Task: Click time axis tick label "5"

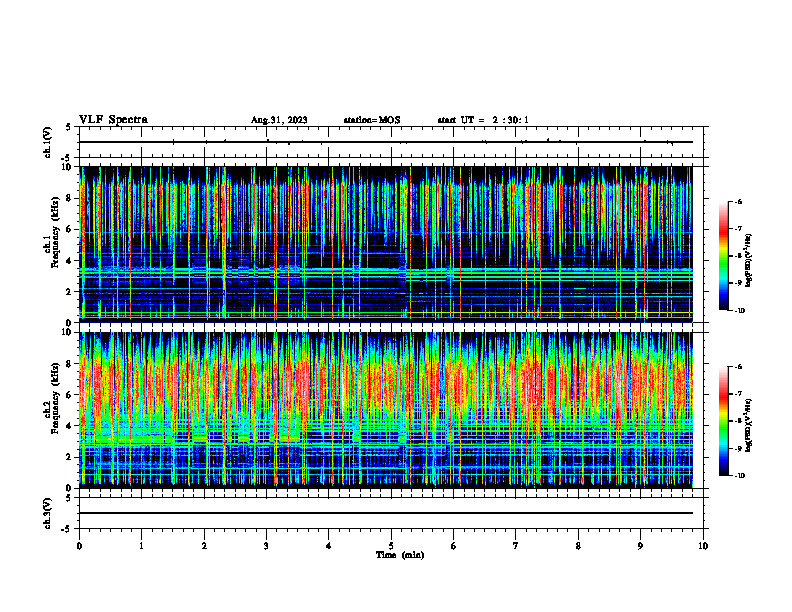Action: tap(391, 546)
